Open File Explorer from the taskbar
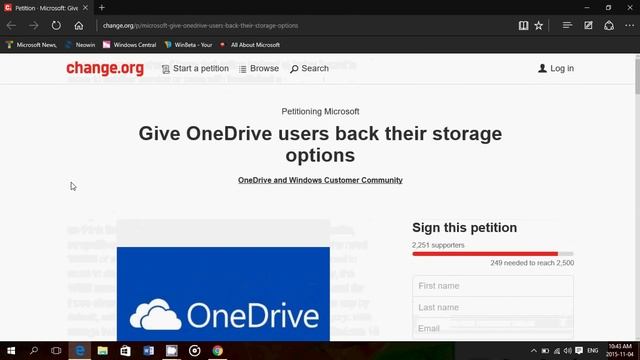The height and width of the screenshot is (360, 640). coord(102,351)
